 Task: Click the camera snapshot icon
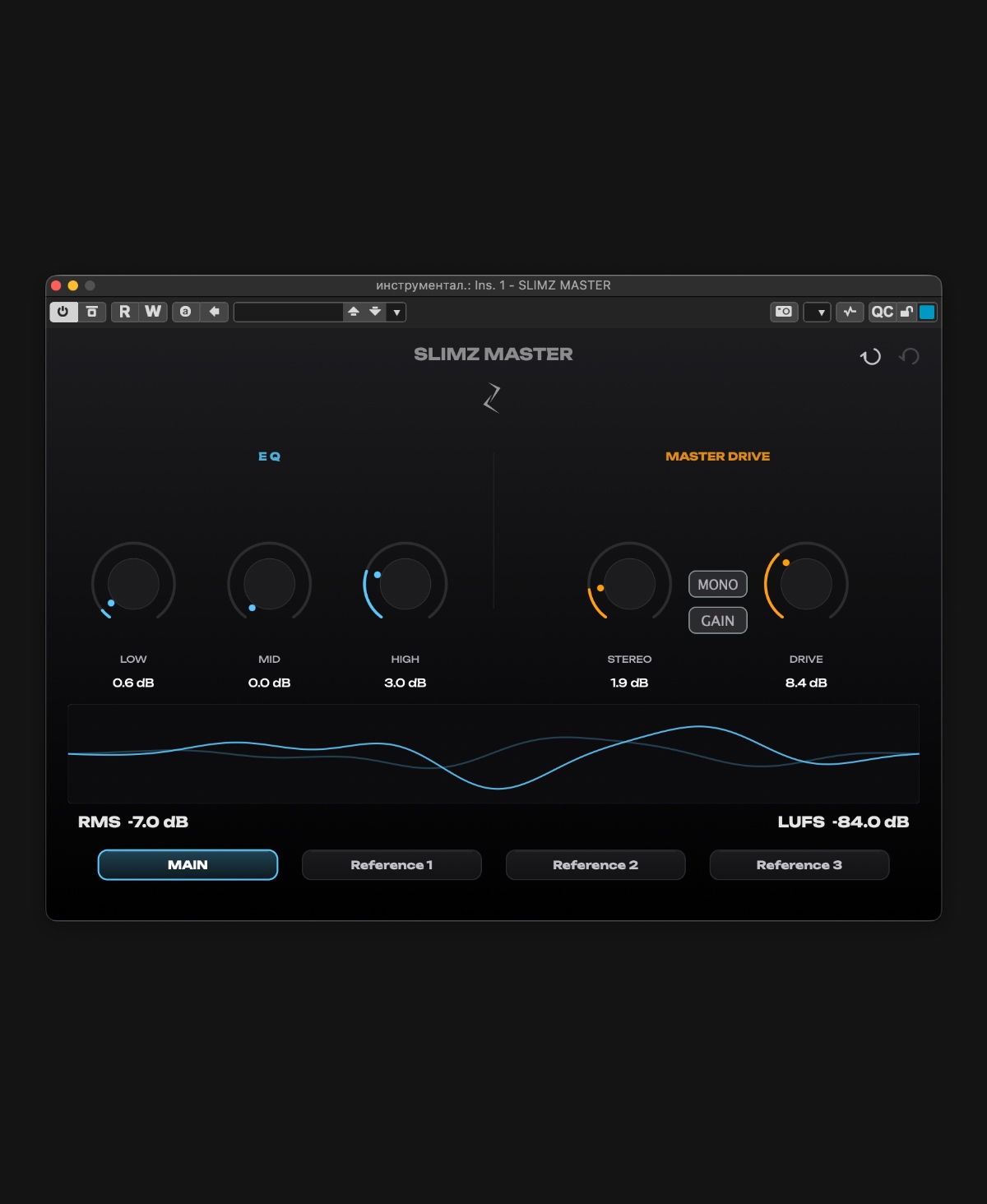[x=784, y=312]
